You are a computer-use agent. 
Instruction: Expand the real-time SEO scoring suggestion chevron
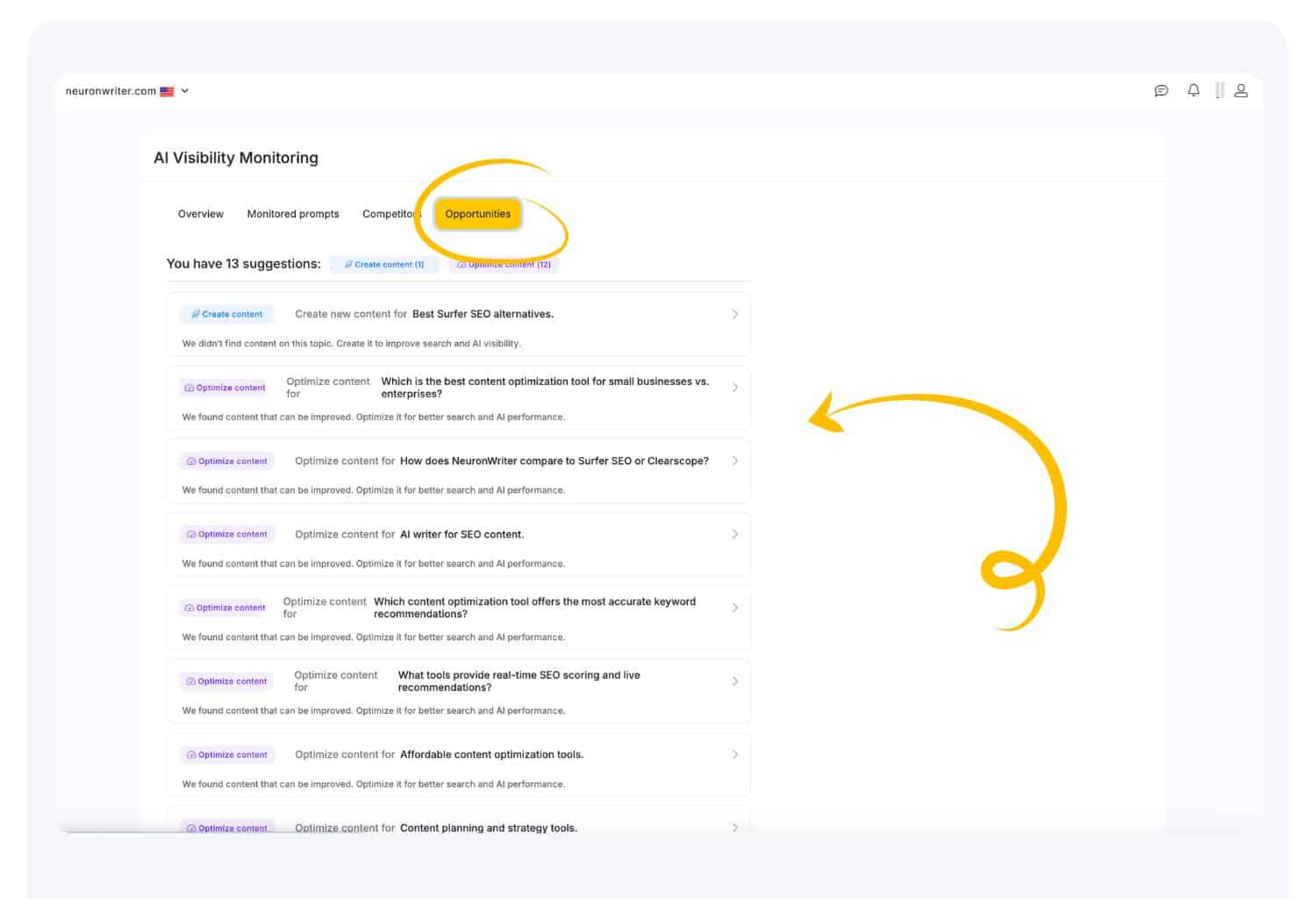click(735, 681)
